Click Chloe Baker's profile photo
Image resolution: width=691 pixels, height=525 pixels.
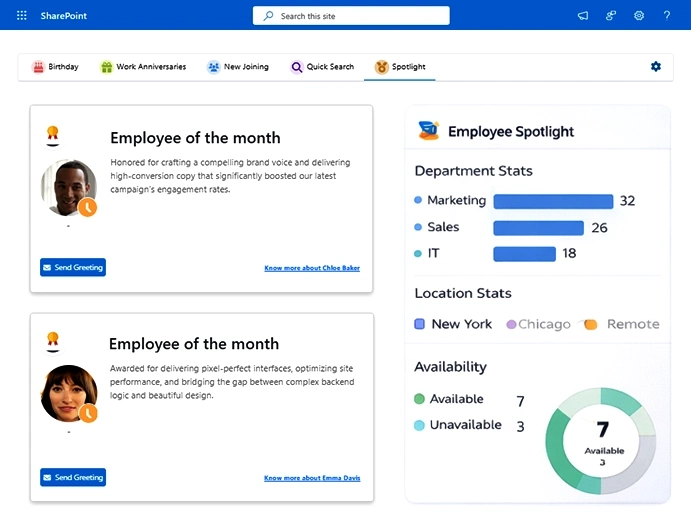pyautogui.click(x=68, y=187)
